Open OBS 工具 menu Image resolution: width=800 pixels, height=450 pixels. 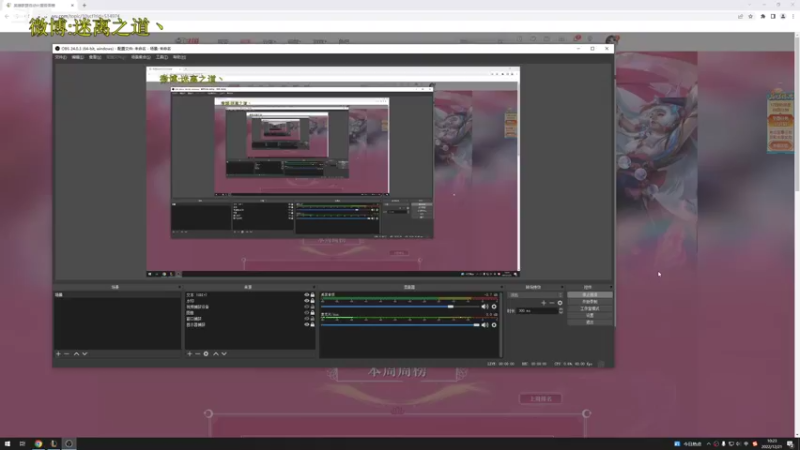click(x=162, y=57)
